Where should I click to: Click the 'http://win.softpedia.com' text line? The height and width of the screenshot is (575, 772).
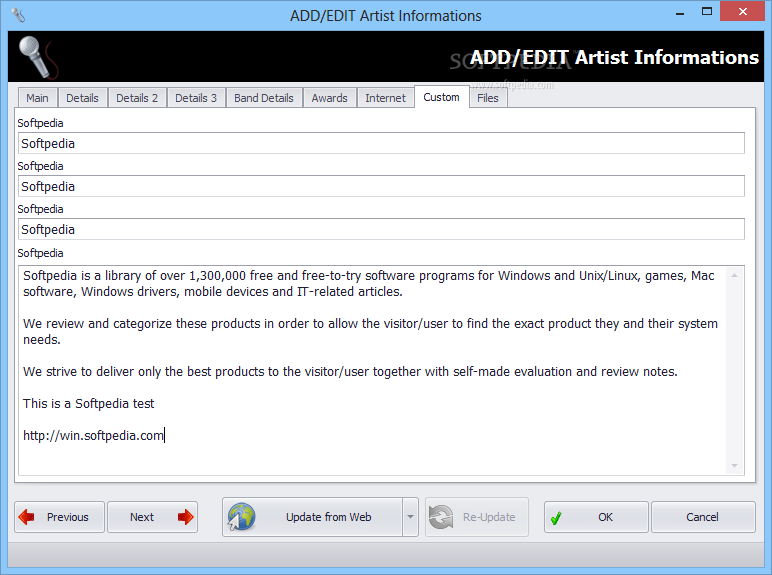93,436
